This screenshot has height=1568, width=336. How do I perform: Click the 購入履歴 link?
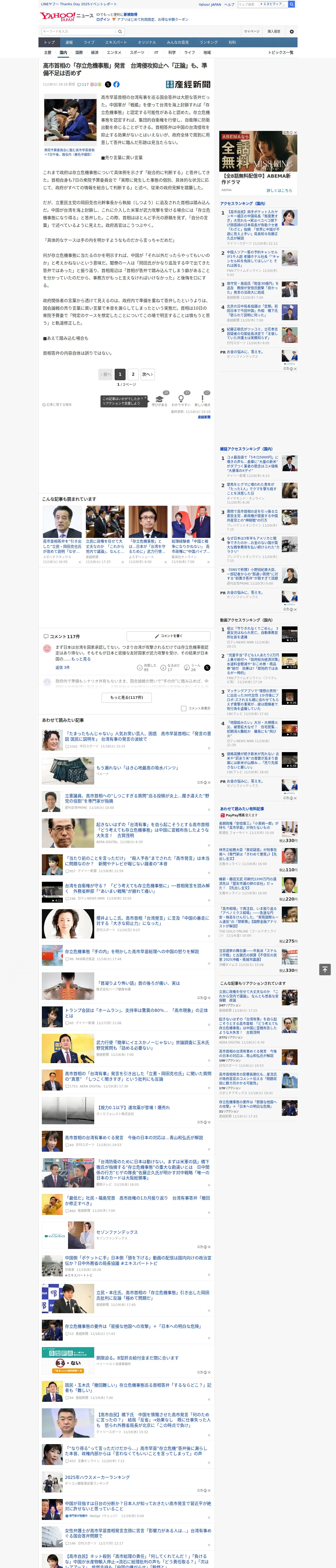coord(274,31)
